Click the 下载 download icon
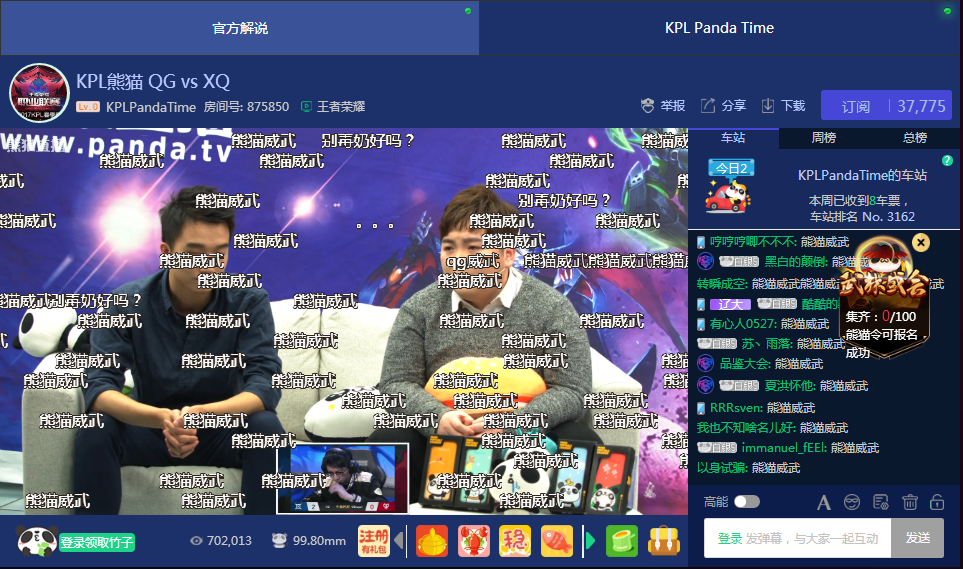Viewport: 963px width, 569px height. 768,106
